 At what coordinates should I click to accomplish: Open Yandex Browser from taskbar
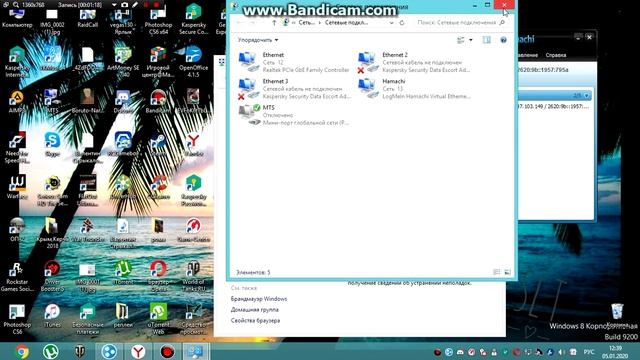click(138, 351)
